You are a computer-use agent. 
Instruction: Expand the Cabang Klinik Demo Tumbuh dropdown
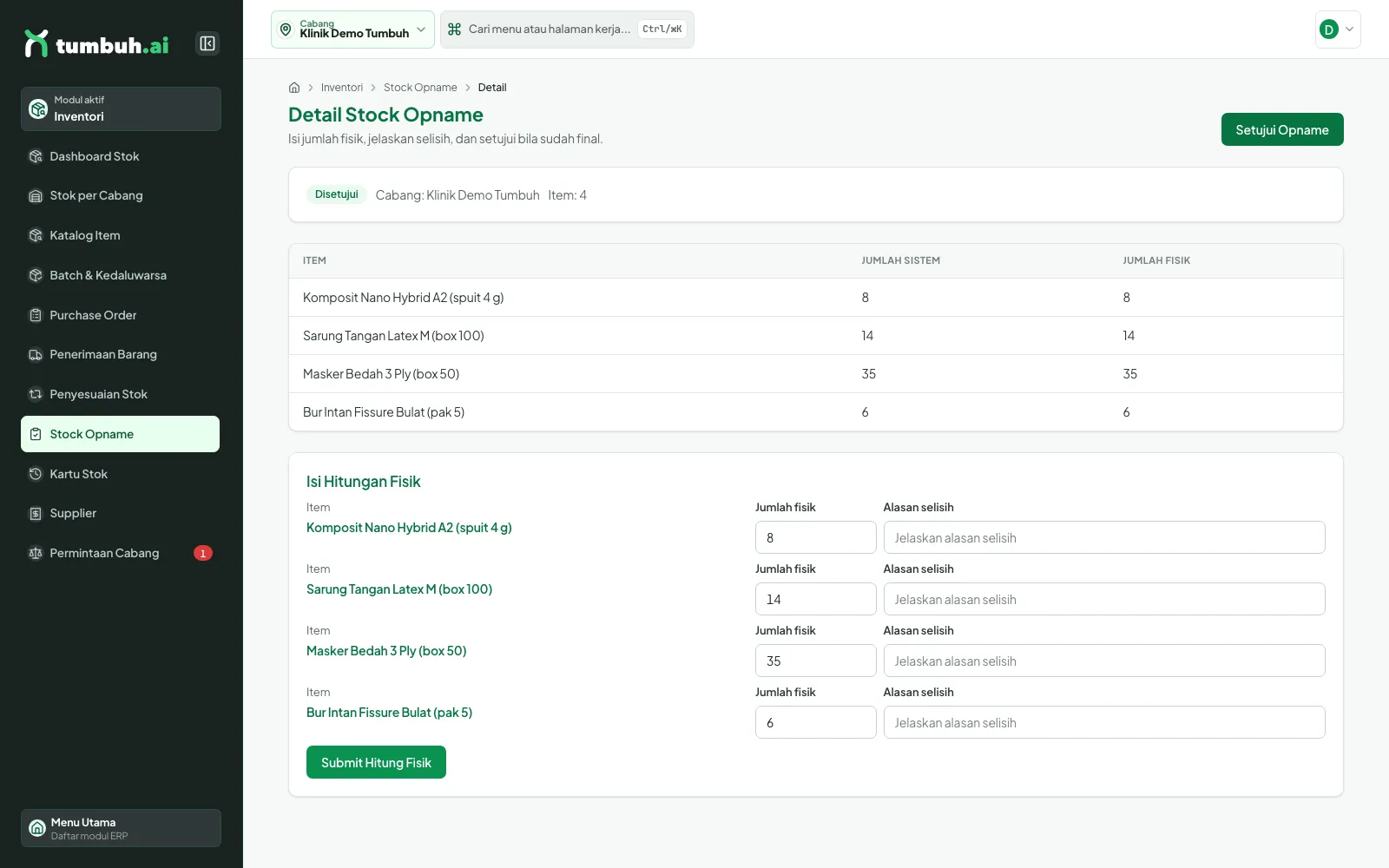pyautogui.click(x=352, y=30)
